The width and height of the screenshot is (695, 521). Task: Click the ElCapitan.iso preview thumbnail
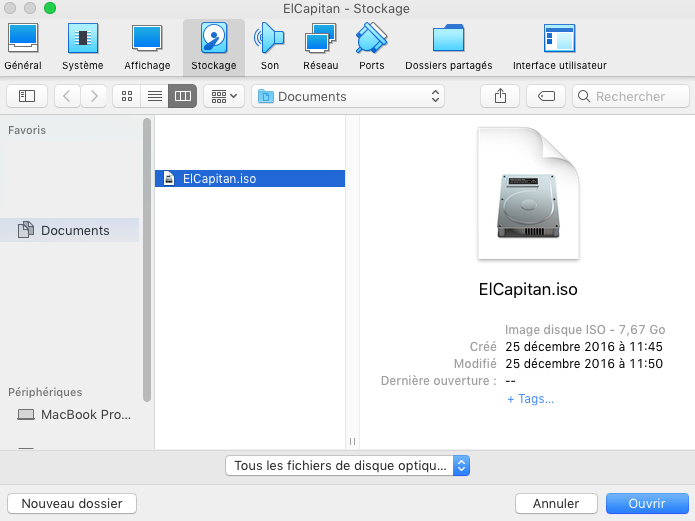(x=528, y=193)
